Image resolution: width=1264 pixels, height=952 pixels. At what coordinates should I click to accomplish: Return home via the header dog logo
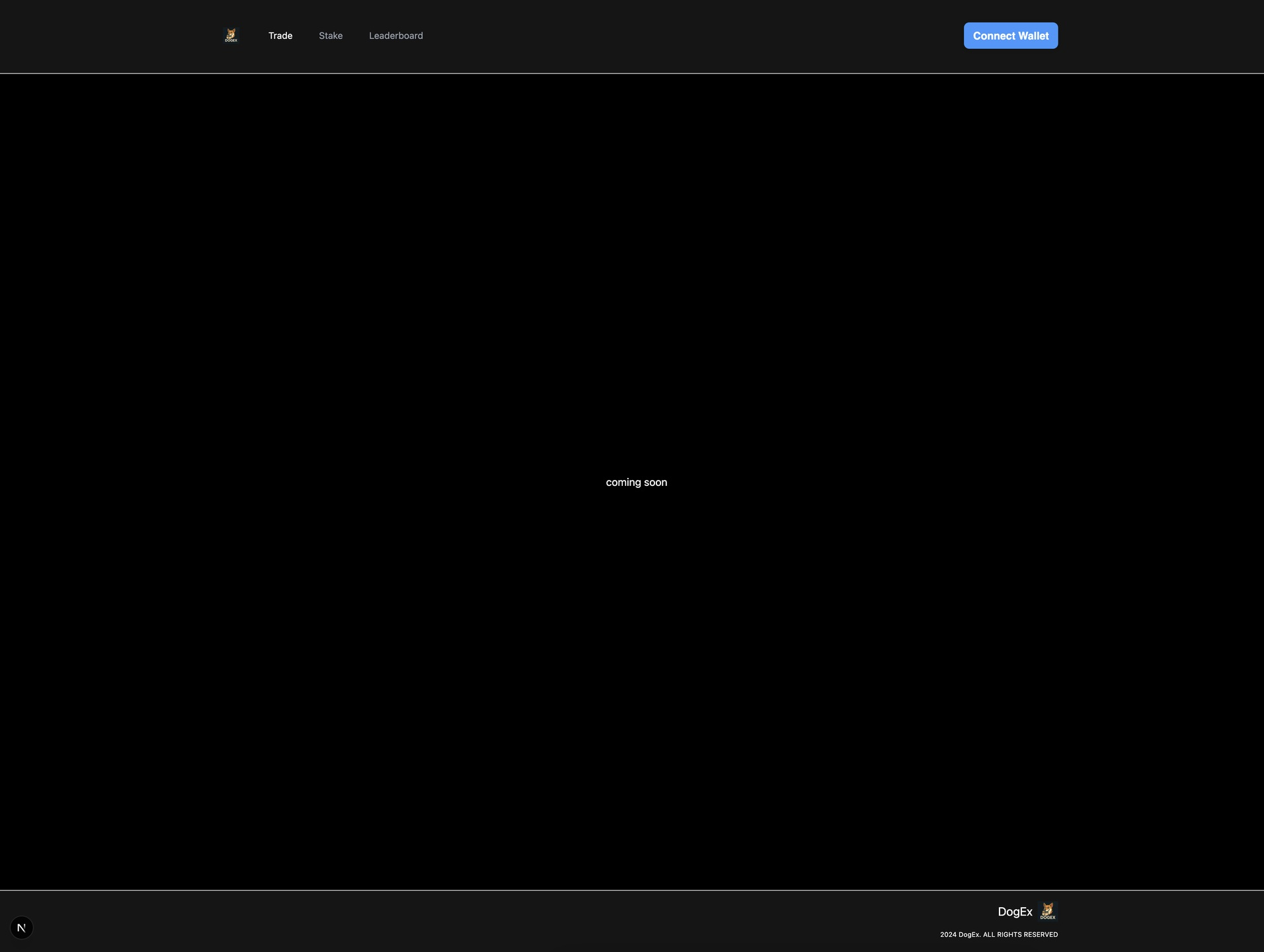(231, 36)
